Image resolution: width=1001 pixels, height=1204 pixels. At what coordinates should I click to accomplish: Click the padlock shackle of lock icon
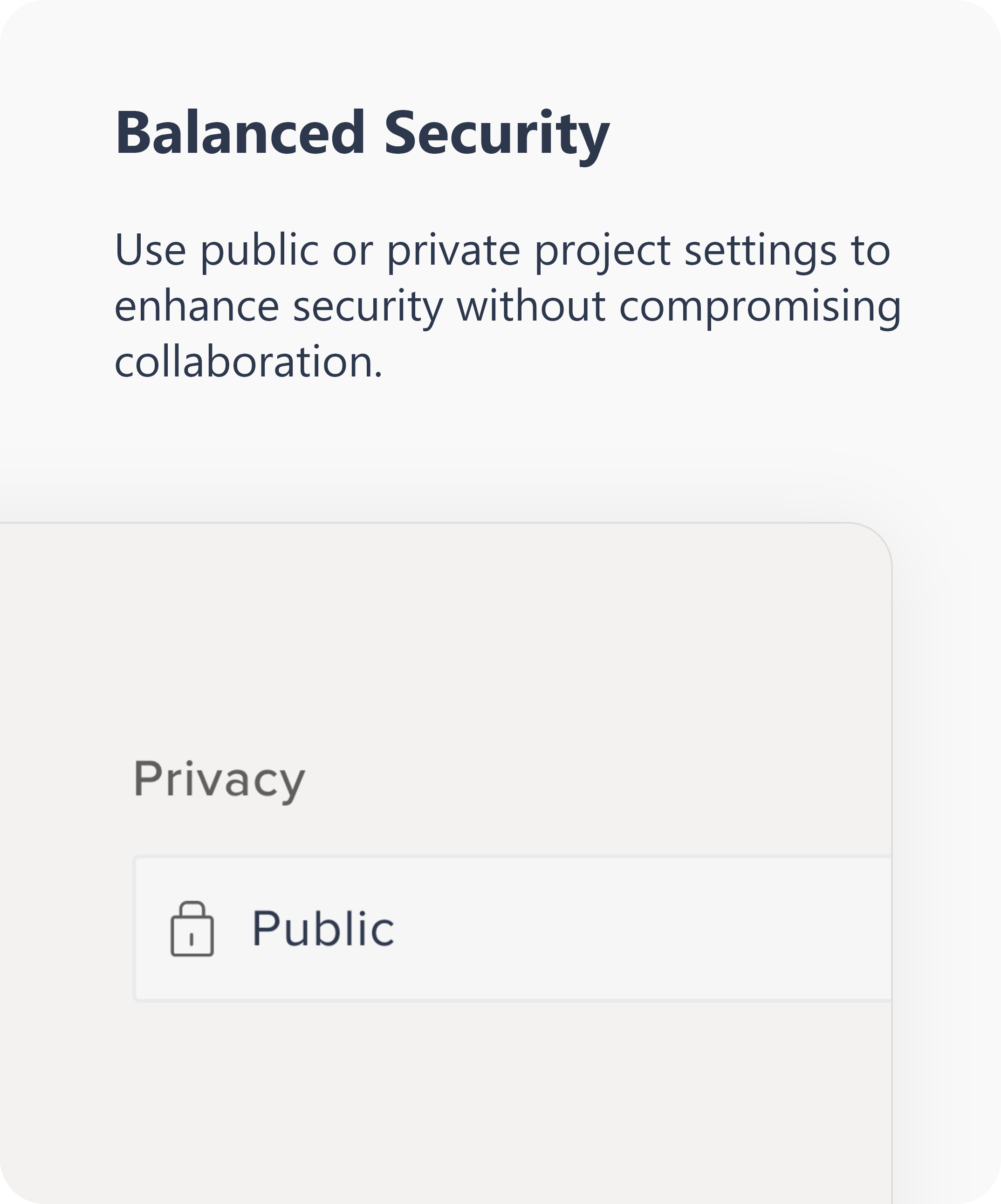coord(192,910)
